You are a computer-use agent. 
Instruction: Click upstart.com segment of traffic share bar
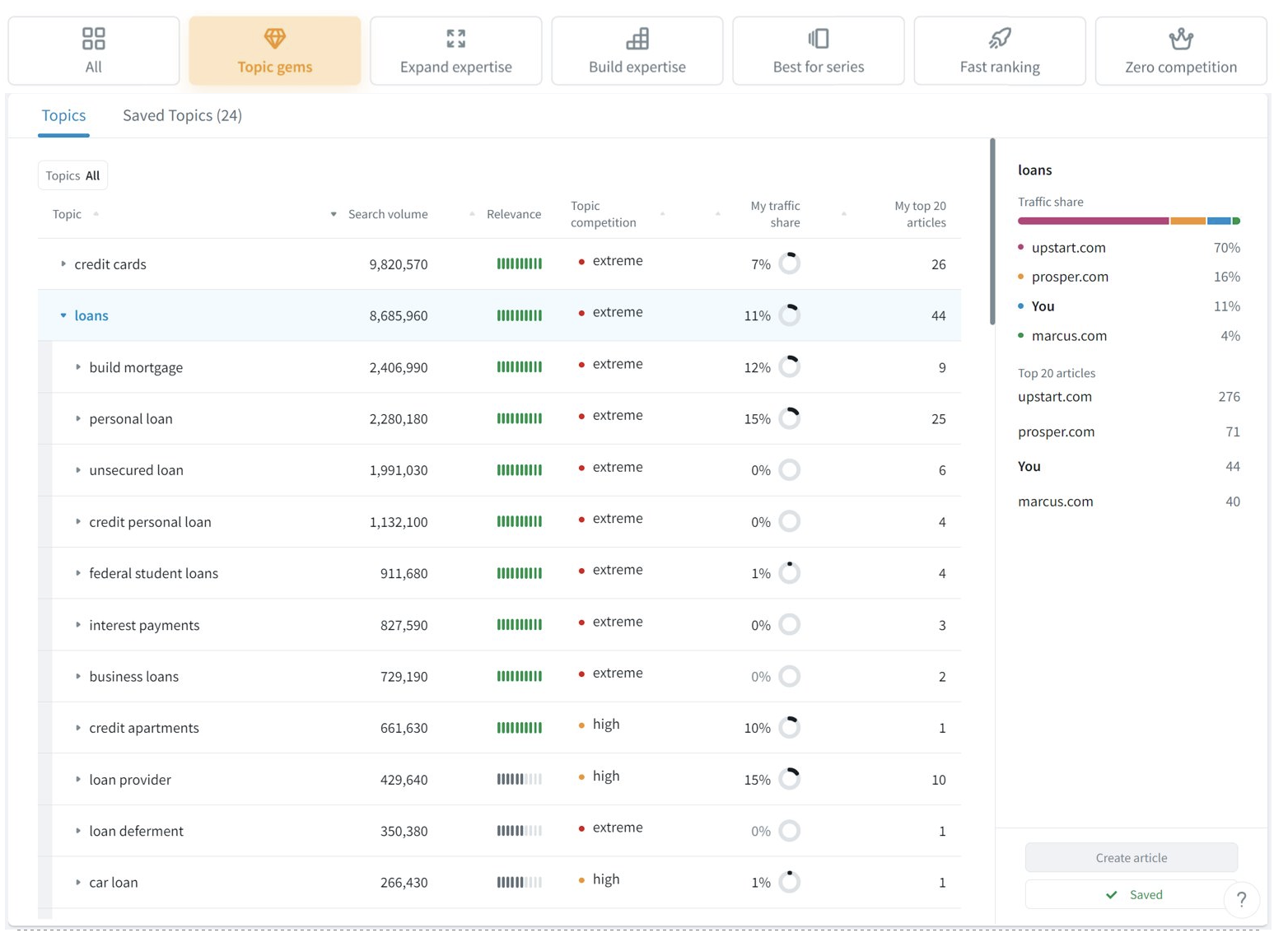[1093, 221]
